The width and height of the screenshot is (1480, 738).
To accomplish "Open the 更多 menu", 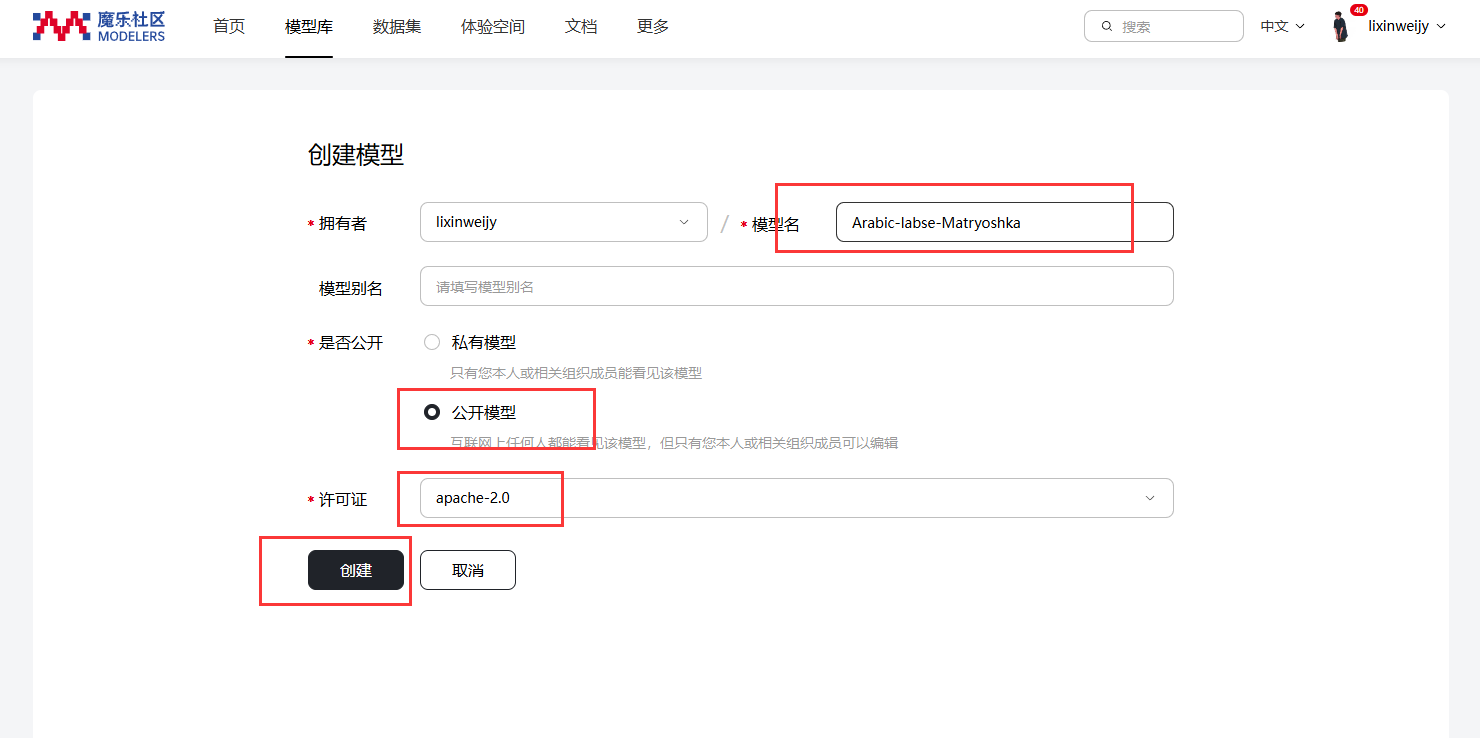I will coord(653,27).
